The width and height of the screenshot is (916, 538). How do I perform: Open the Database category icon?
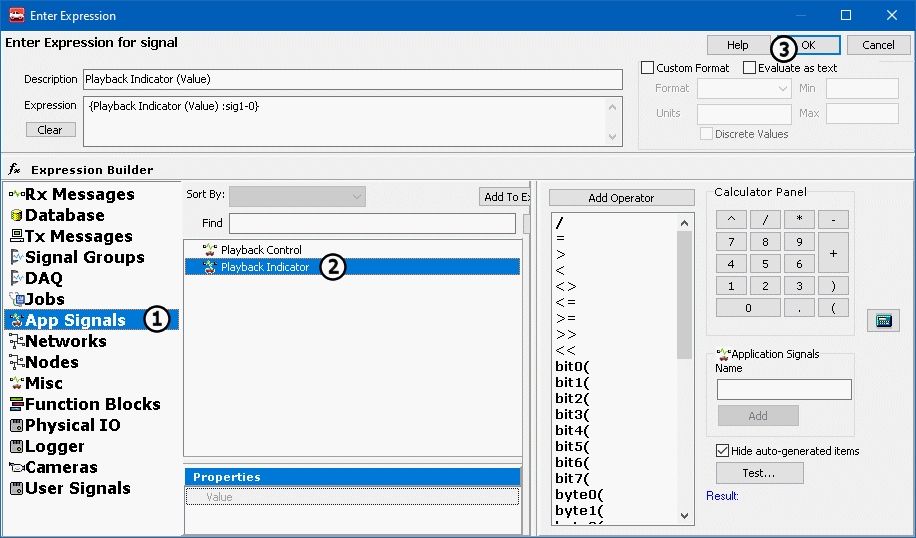[x=16, y=215]
